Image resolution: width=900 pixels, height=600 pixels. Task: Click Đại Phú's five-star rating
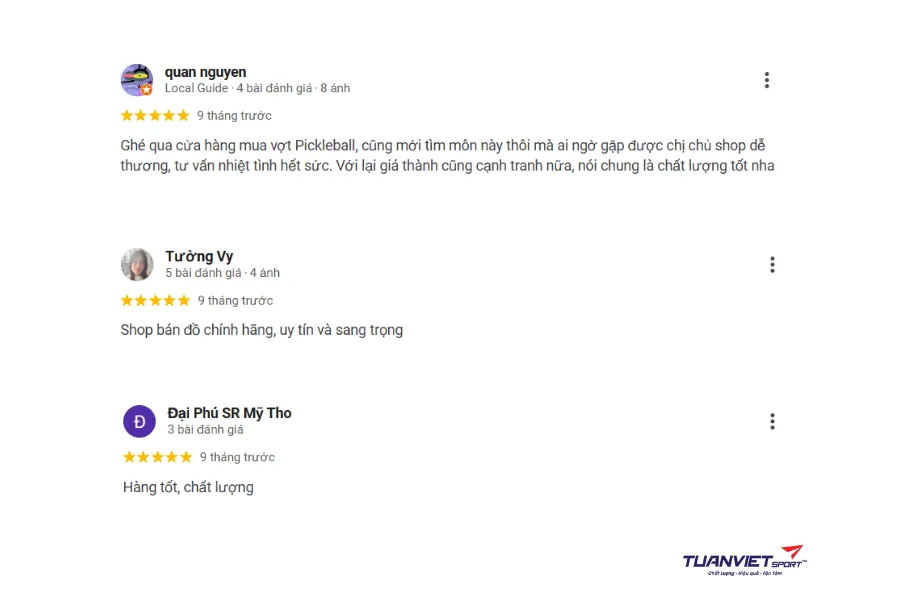[157, 457]
